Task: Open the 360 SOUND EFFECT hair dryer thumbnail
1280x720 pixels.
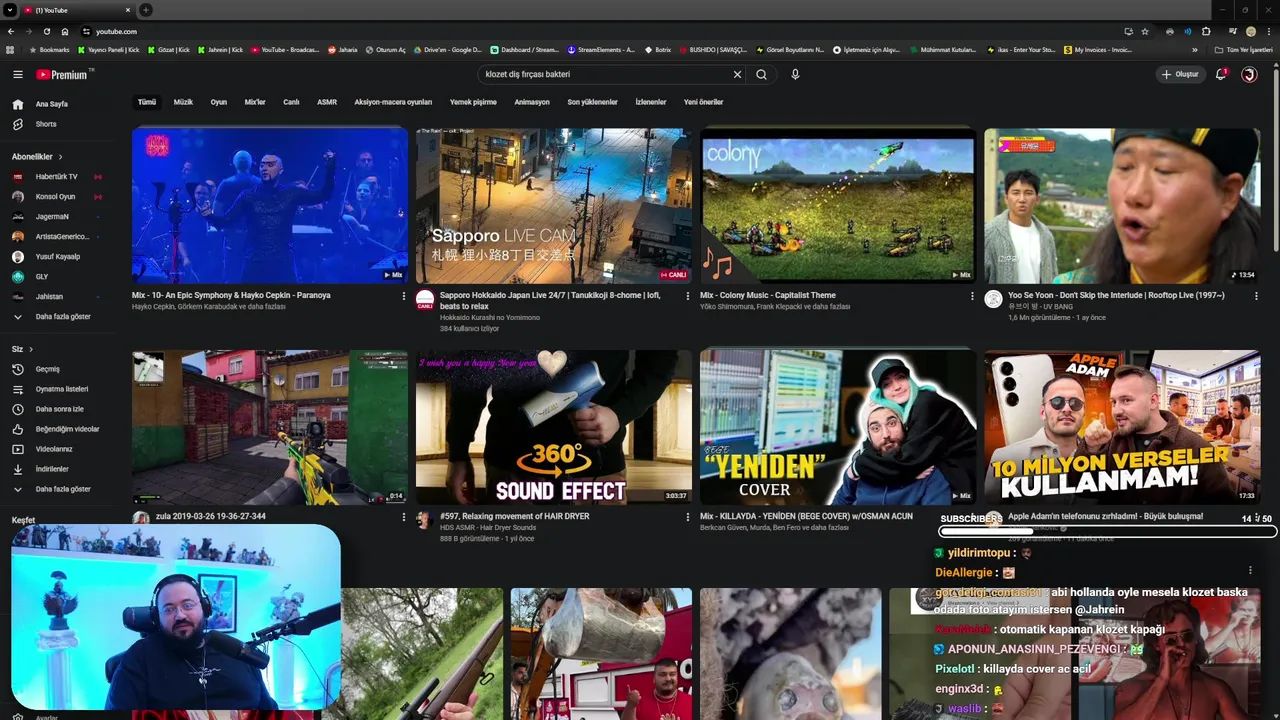Action: click(554, 427)
